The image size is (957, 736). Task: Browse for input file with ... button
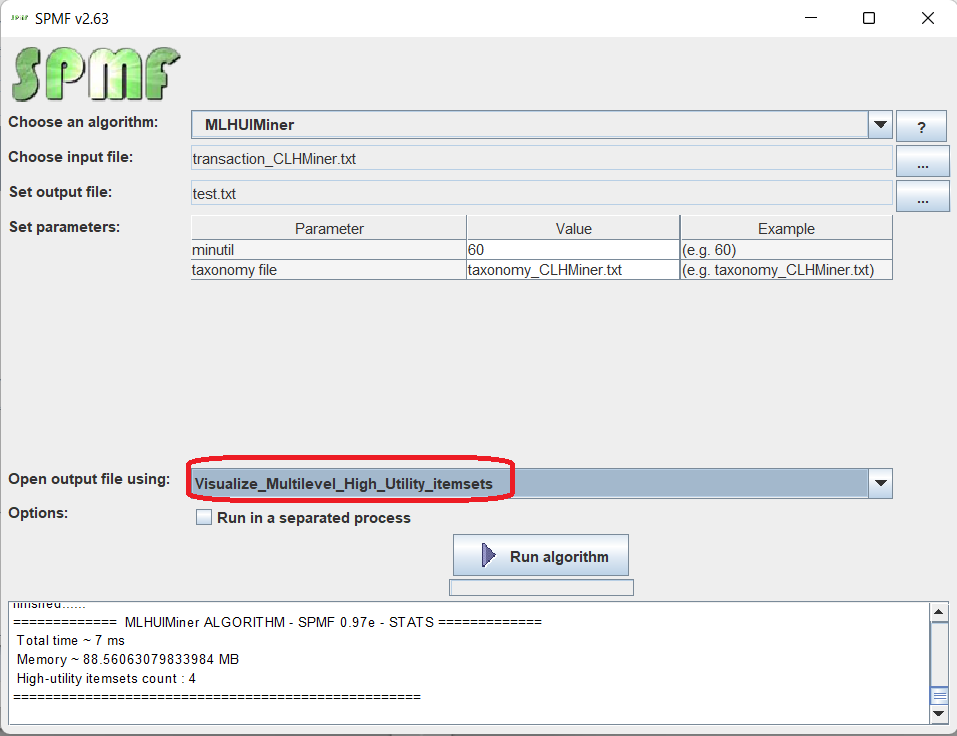pos(921,160)
